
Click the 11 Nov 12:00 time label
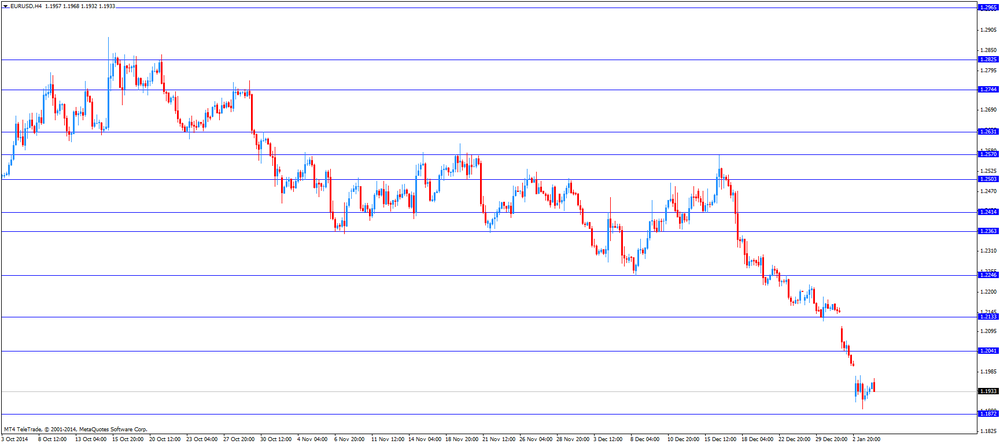tap(390, 440)
